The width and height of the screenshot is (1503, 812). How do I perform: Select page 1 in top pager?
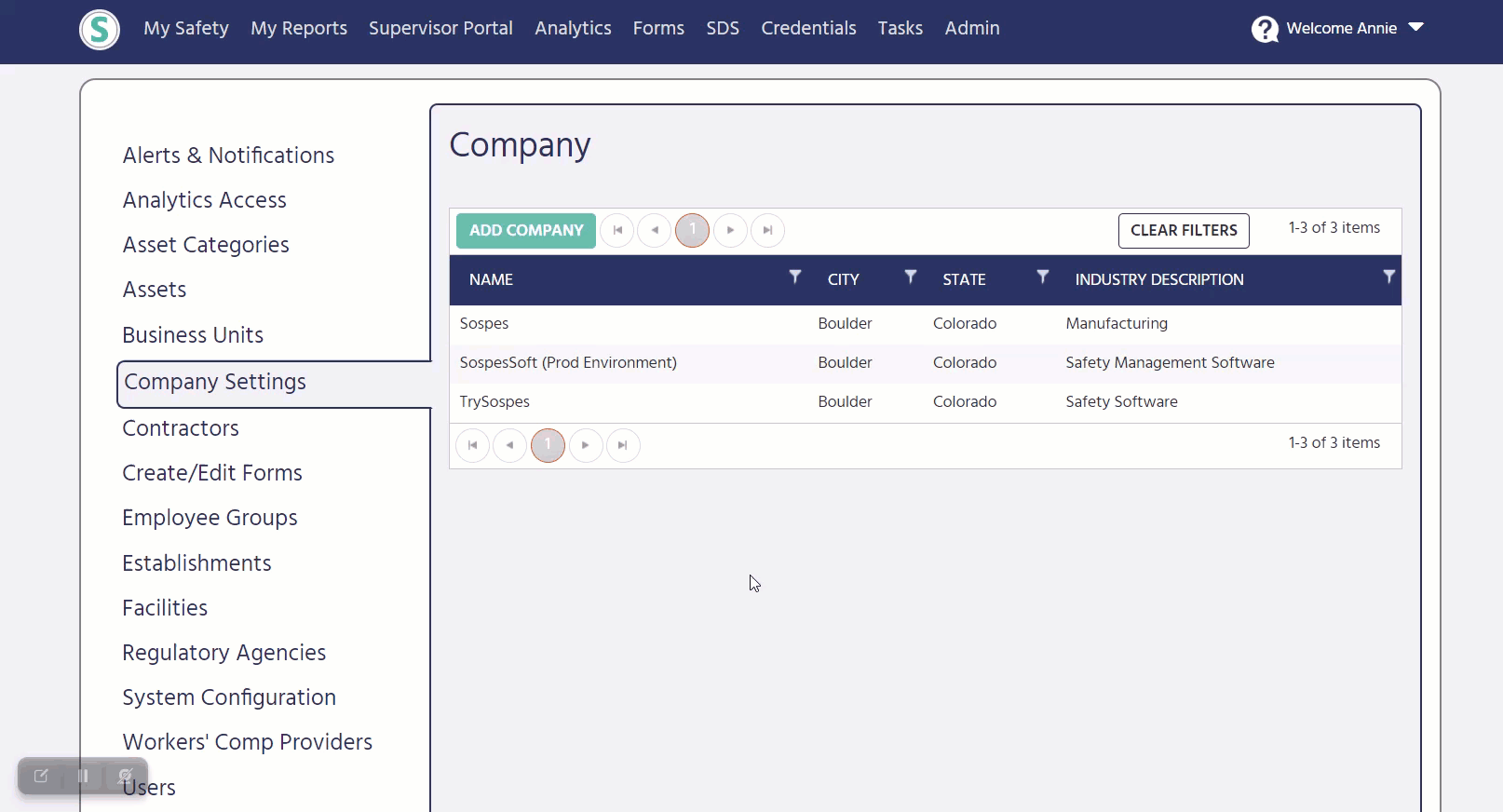[x=692, y=230]
